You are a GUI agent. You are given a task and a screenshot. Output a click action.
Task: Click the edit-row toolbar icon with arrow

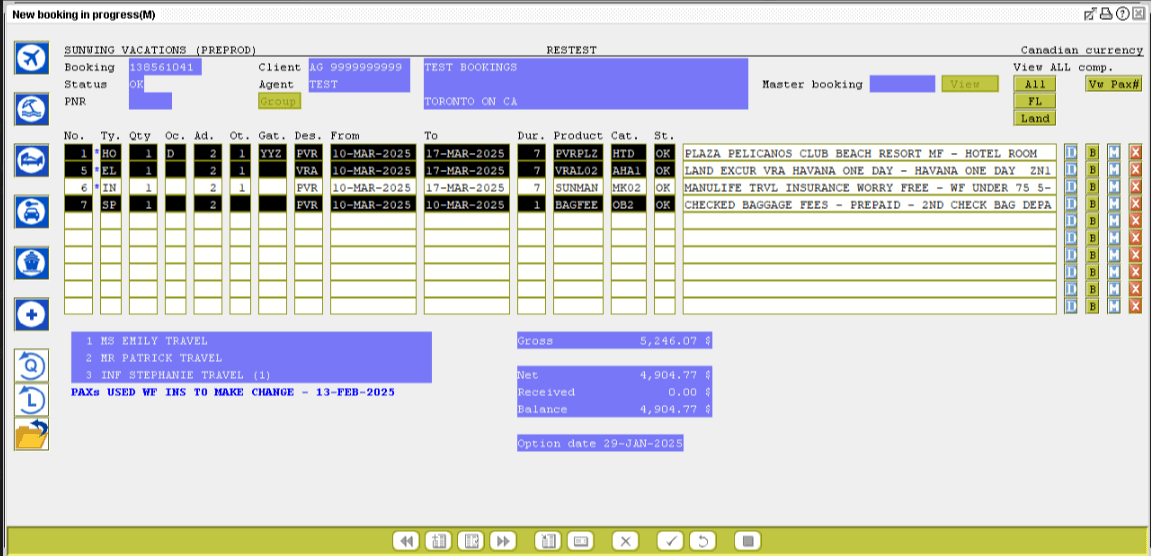tap(471, 541)
